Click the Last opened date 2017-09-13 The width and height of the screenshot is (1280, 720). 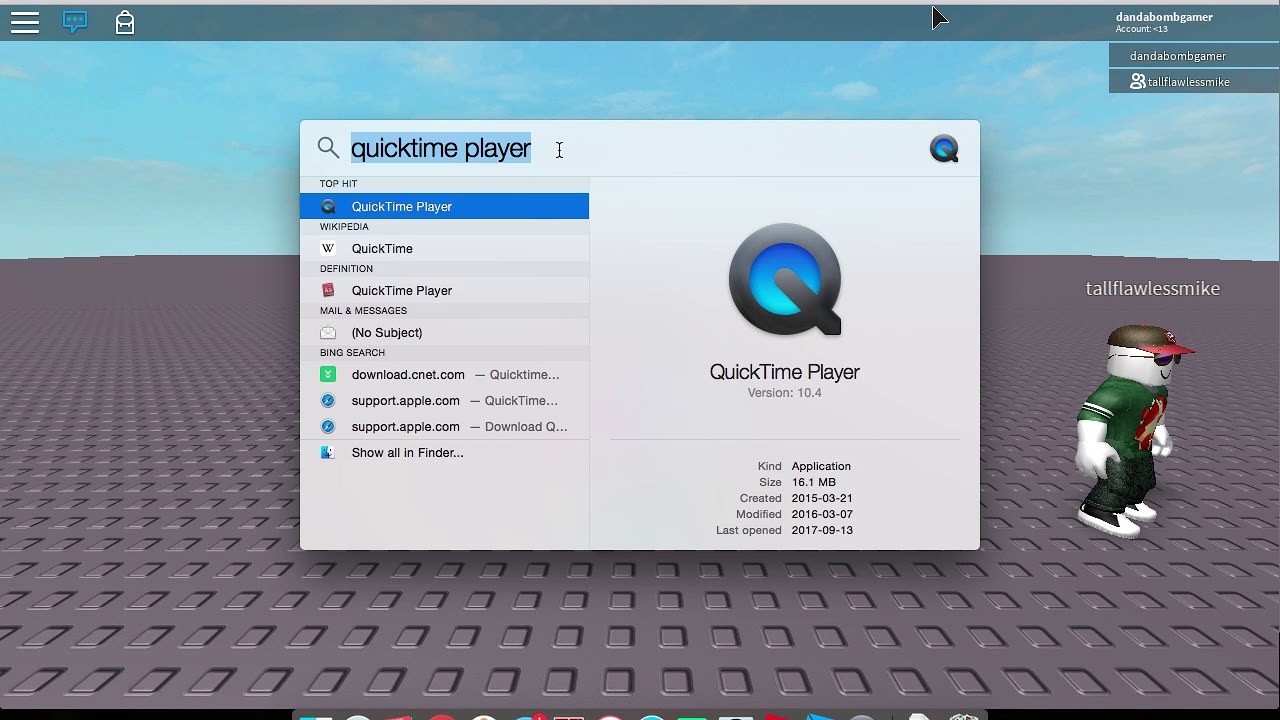pyautogui.click(x=822, y=530)
